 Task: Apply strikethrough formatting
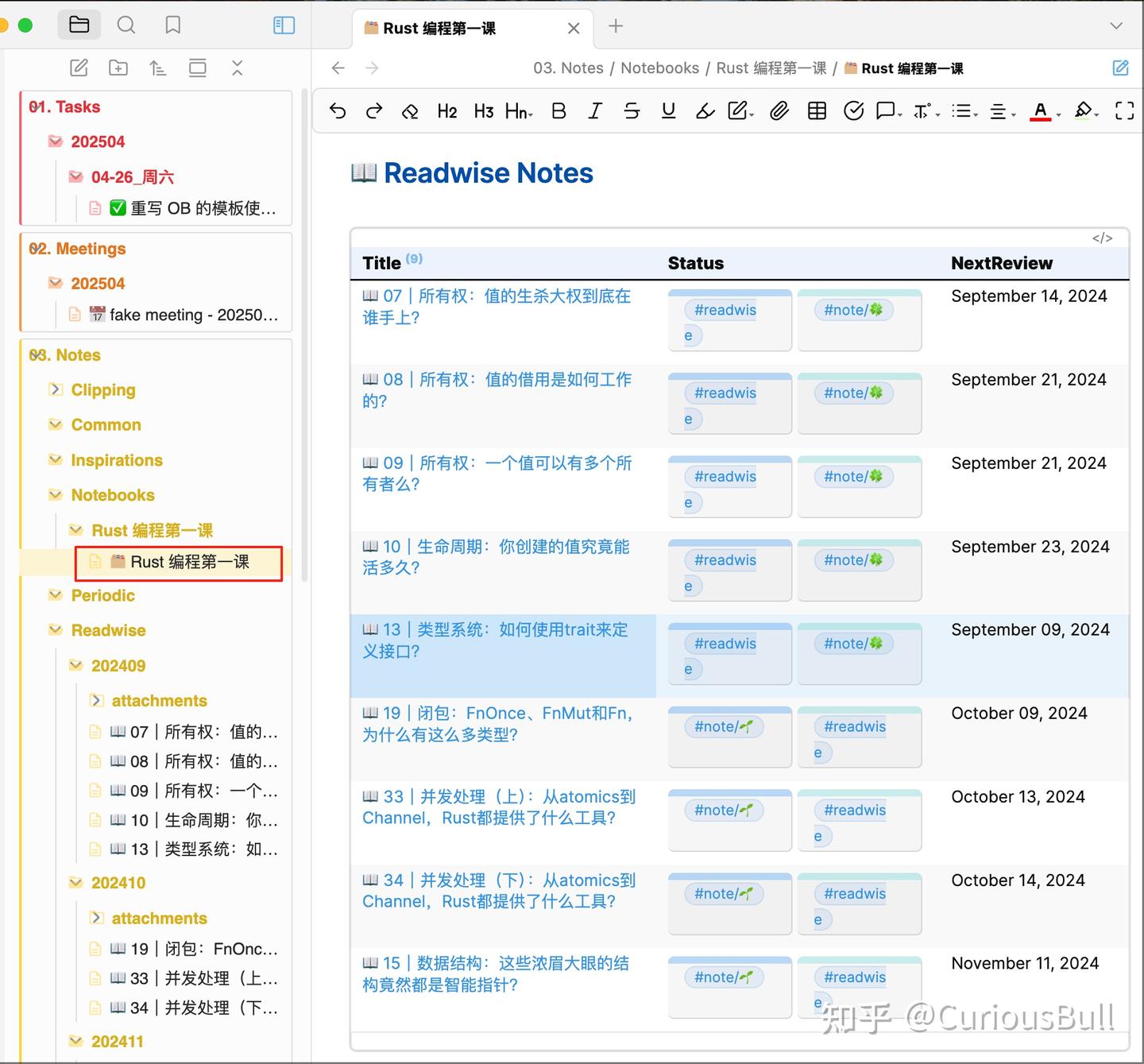point(632,111)
